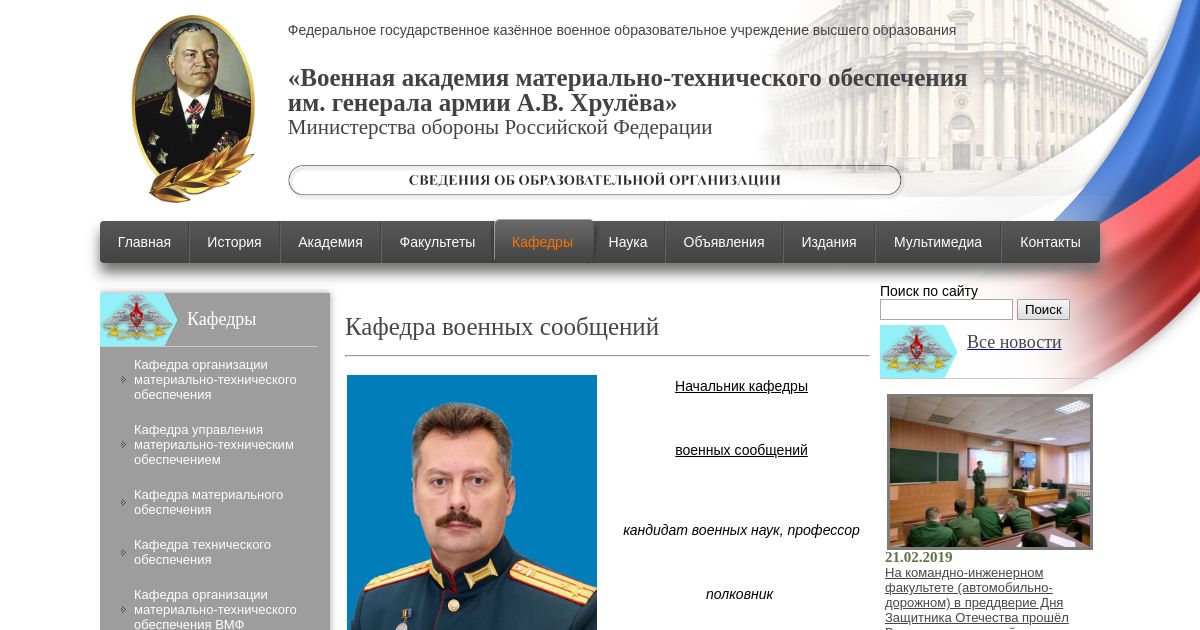The image size is (1200, 630).
Task: Click the Начальник кафедры underlined text
Action: (x=741, y=386)
